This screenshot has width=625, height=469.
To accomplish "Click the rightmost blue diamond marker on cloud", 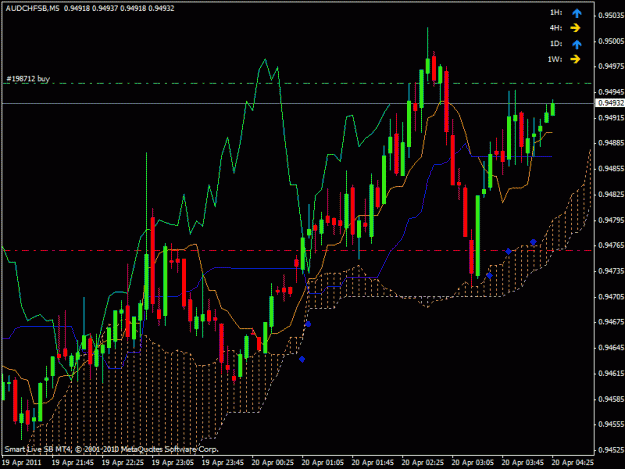I will 533,242.
